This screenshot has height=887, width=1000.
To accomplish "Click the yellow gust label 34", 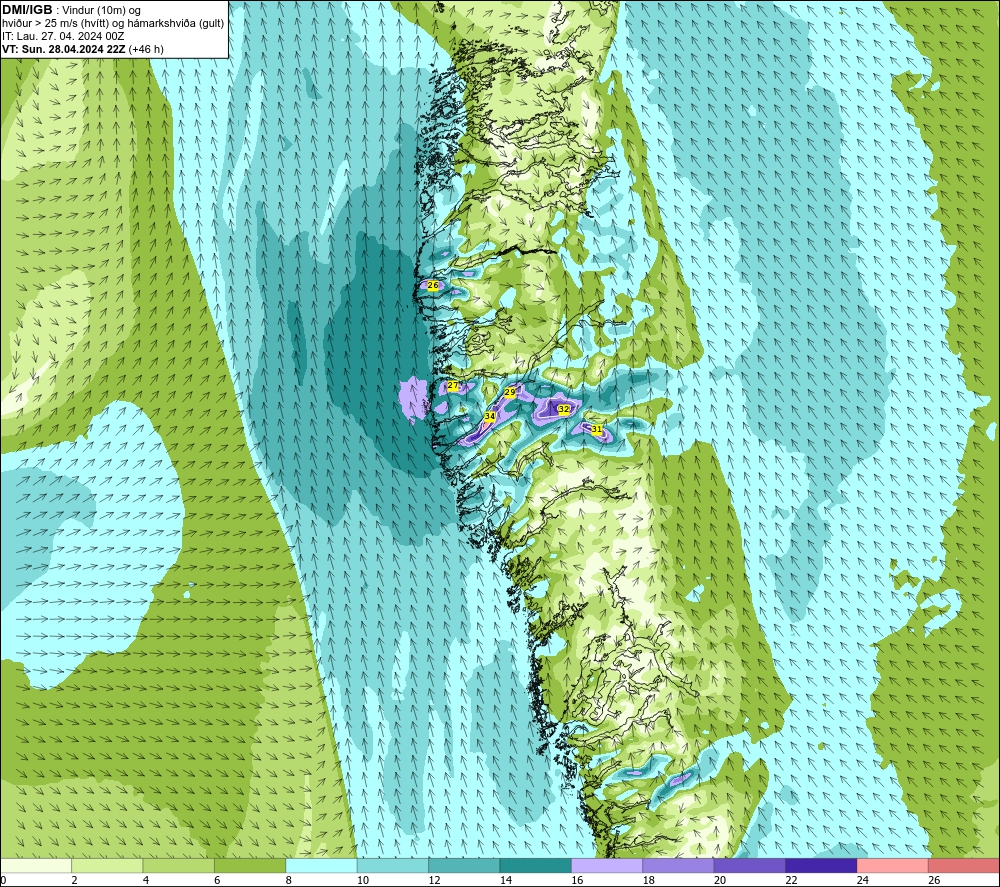I will tap(490, 416).
